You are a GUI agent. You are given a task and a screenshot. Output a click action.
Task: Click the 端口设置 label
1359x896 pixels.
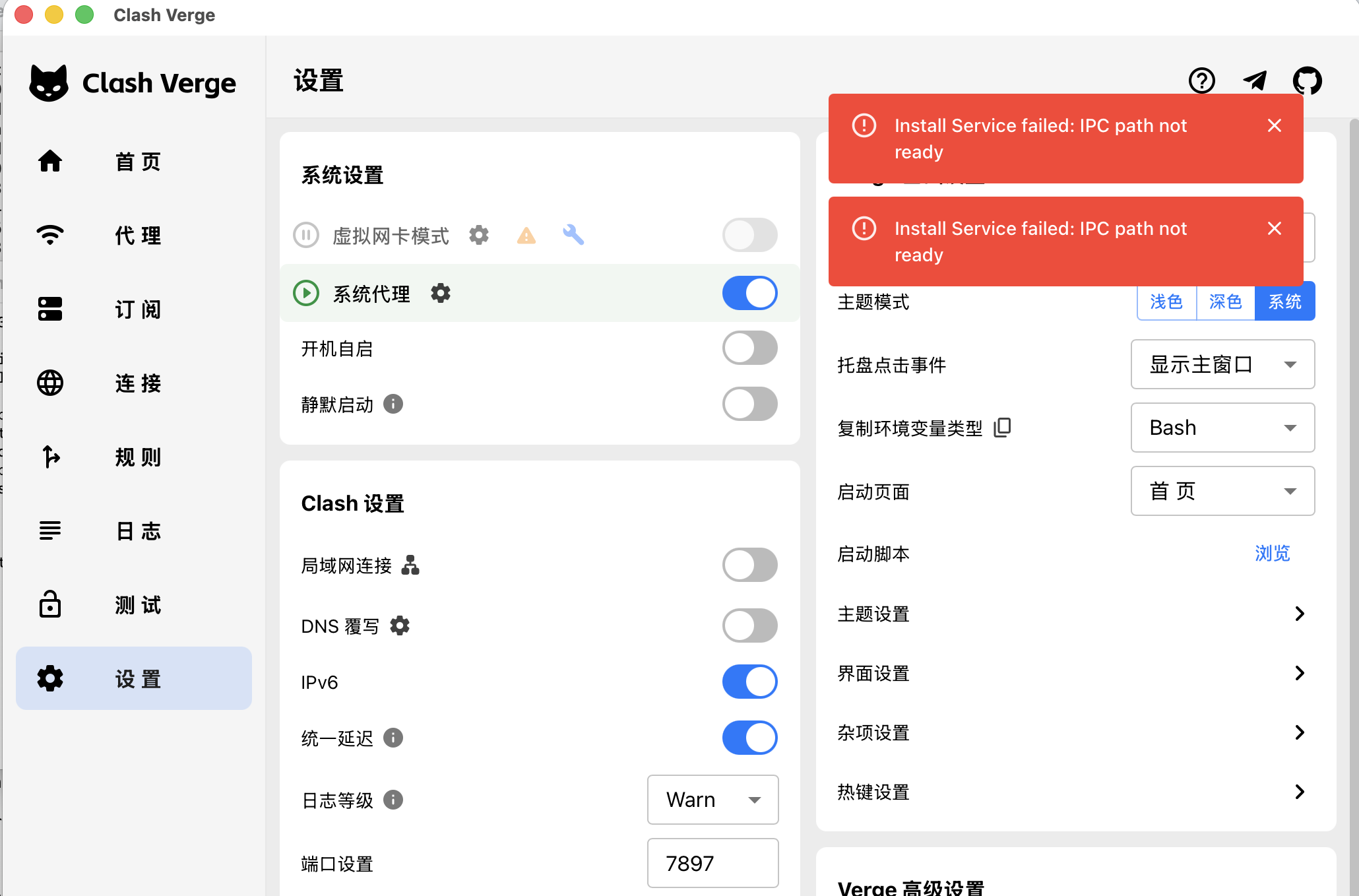(337, 864)
